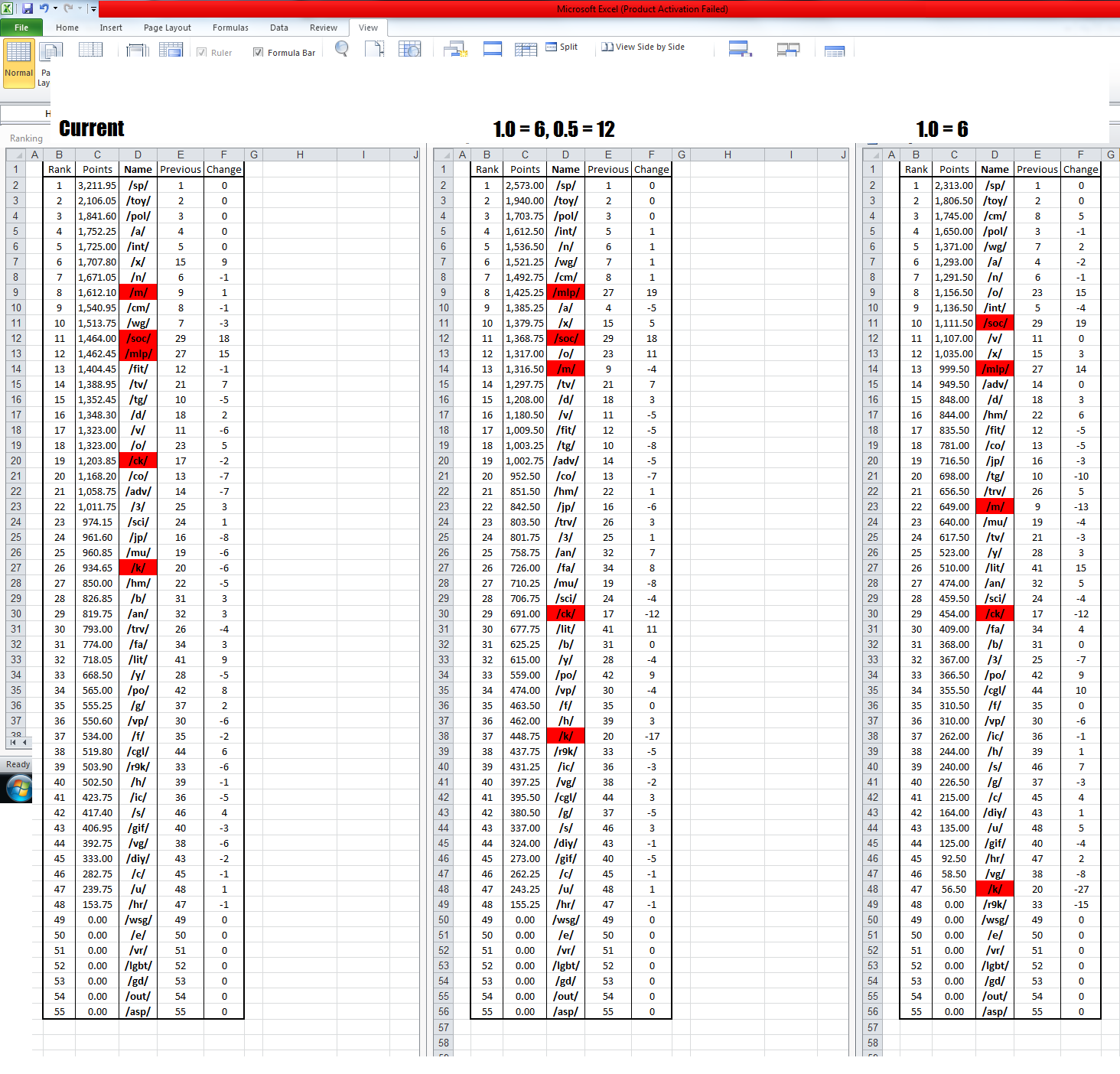Screen dimensions: 1120x1074
Task: Open the Redo history dropdown arrow
Action: (80, 8)
